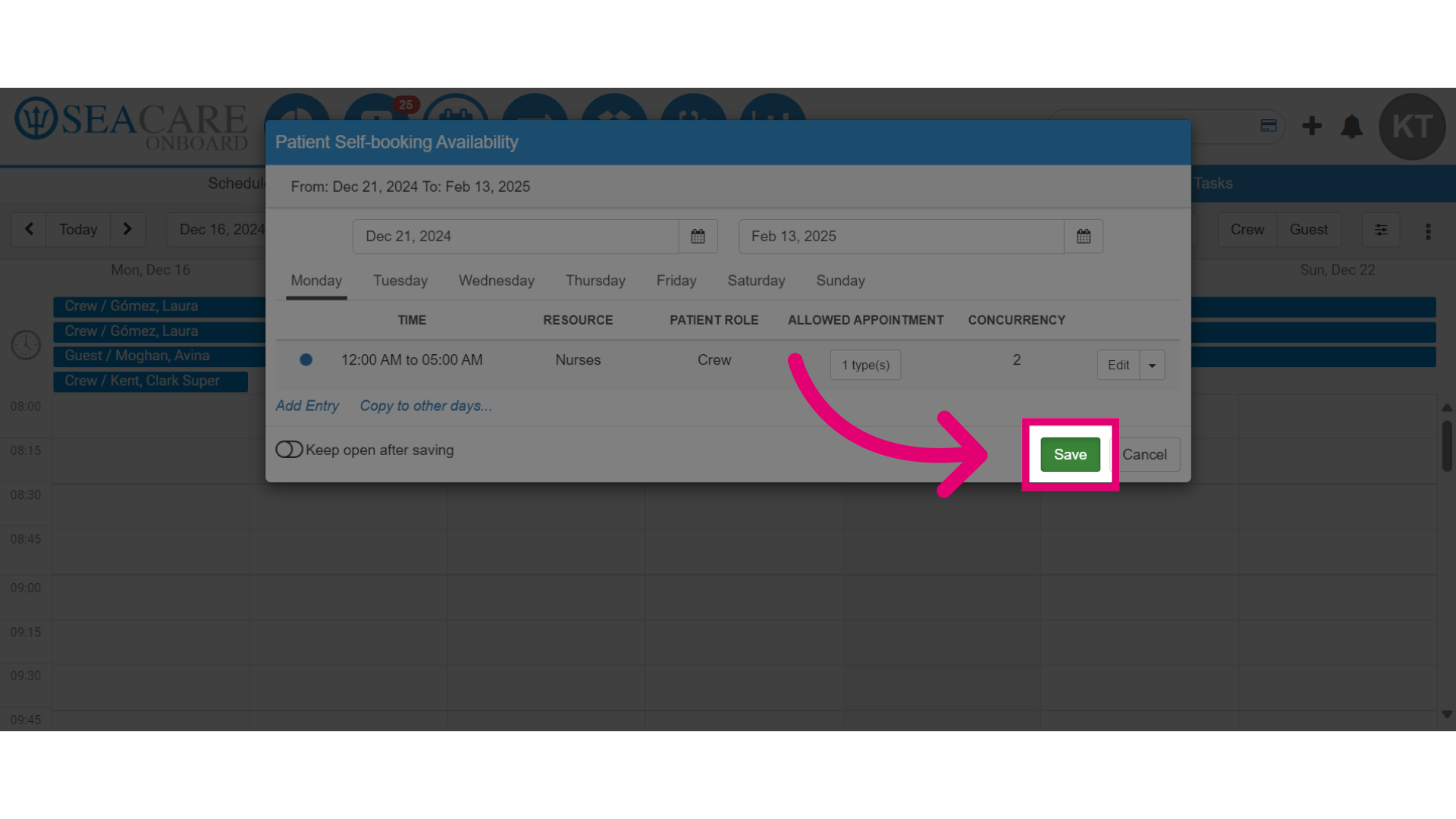Viewport: 1456px width, 819px height.
Task: Open the open-box inventory nav icon
Action: coord(614,108)
